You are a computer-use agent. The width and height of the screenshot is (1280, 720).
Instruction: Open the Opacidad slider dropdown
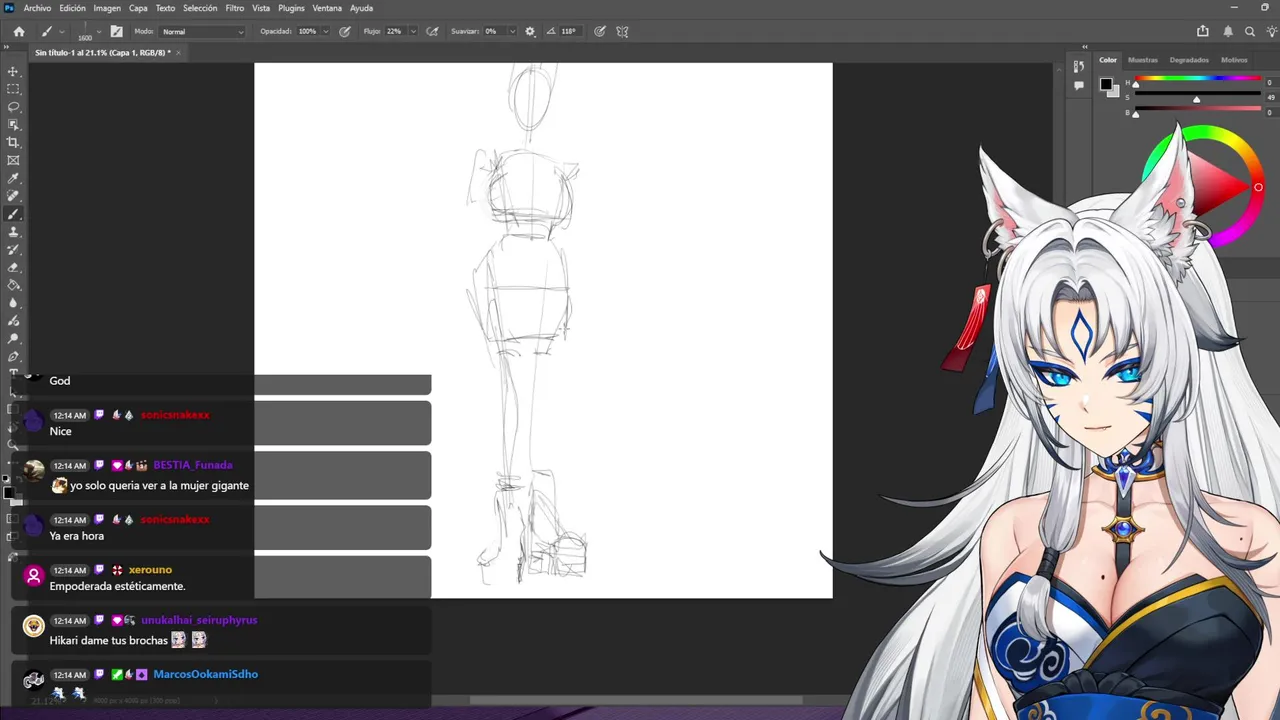326,31
